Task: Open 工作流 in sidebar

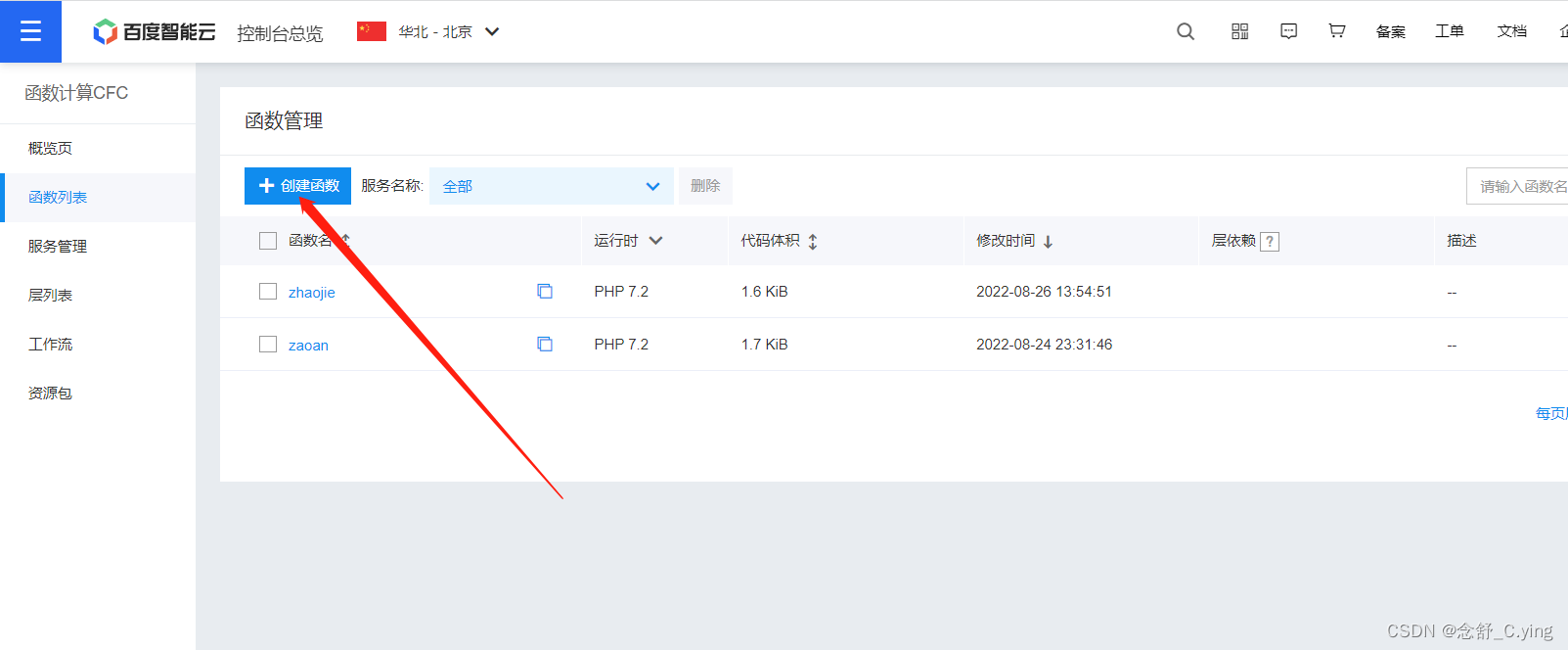Action: pyautogui.click(x=50, y=344)
